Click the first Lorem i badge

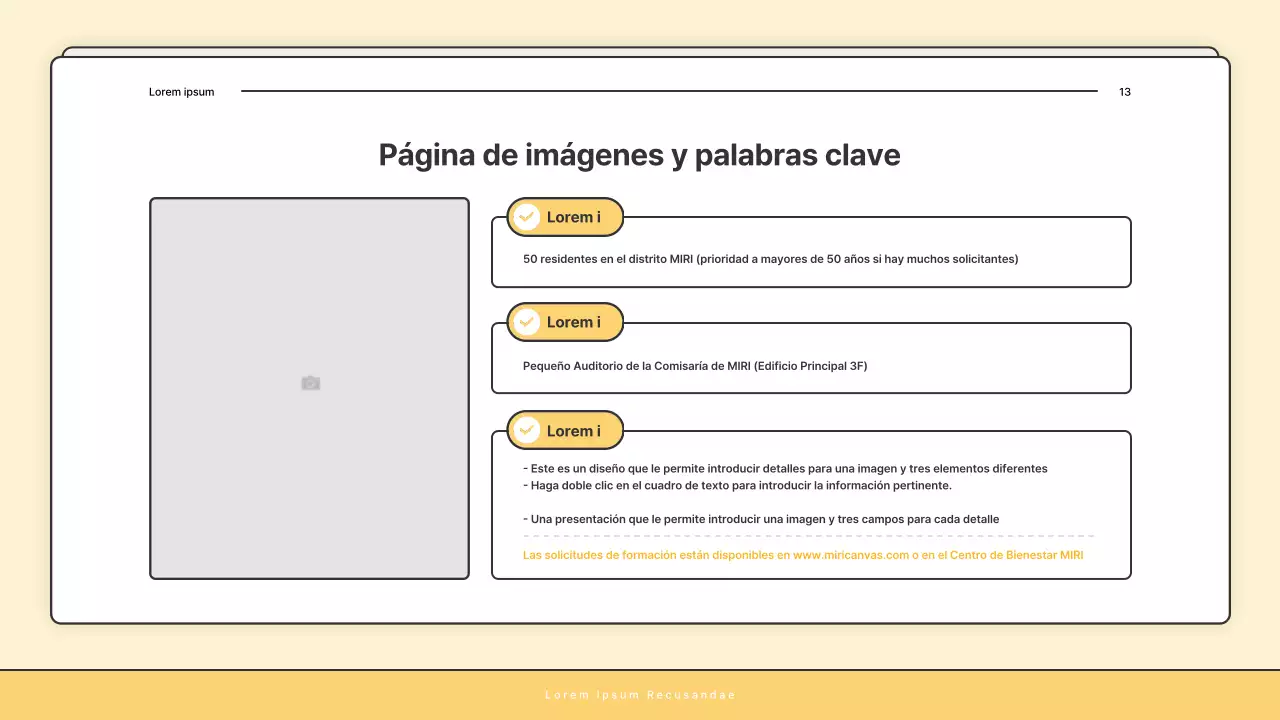565,217
